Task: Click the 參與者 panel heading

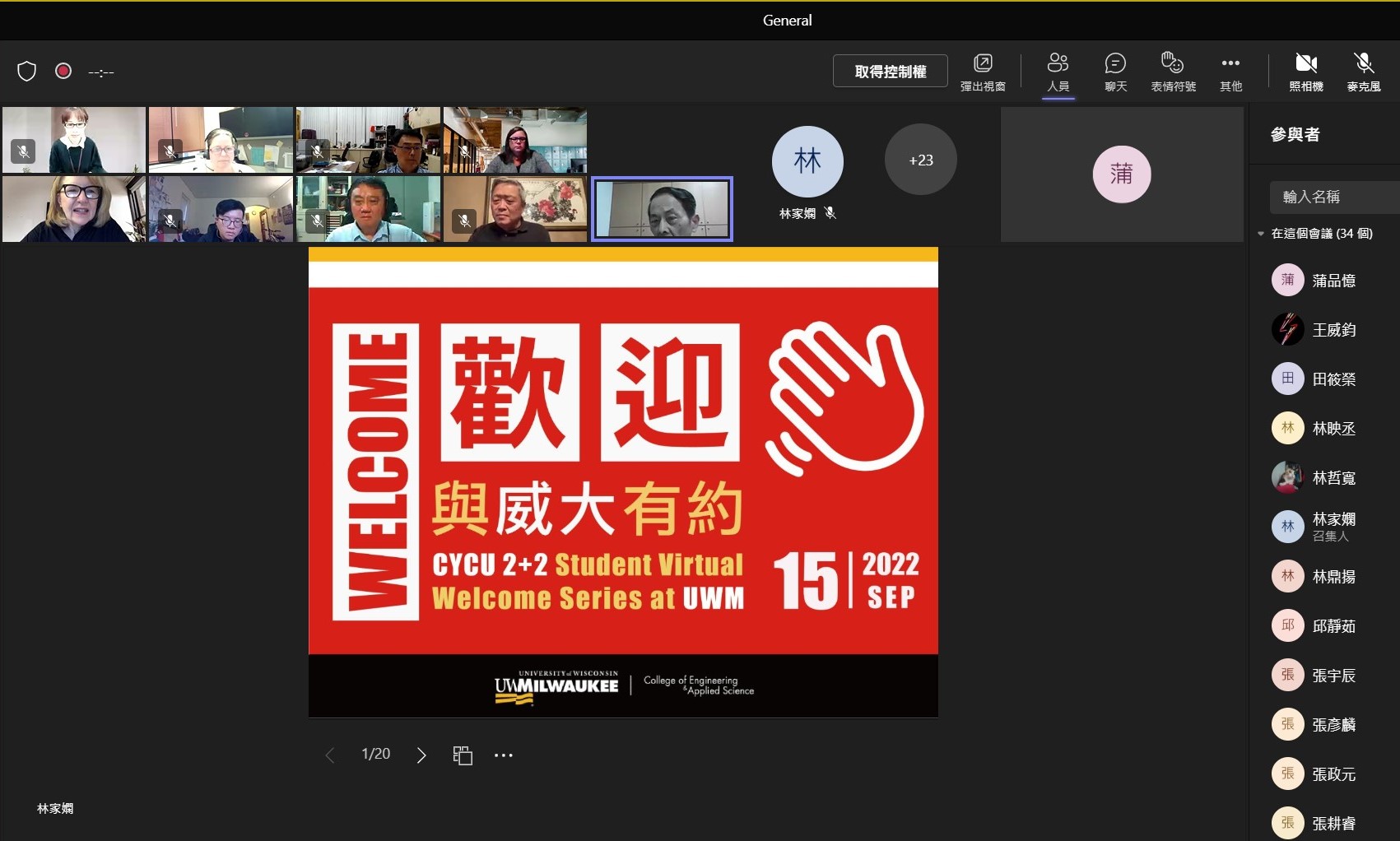Action: (1295, 135)
